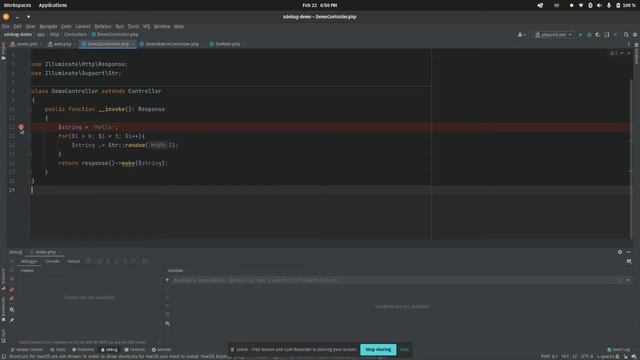
Task: Click the lower red crossed-out debug icon
Action: click(x=12, y=299)
